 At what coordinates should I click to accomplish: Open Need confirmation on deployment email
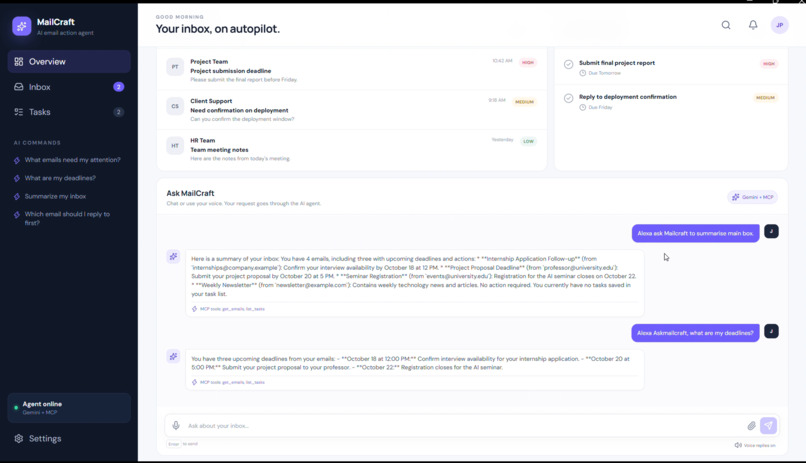point(352,109)
